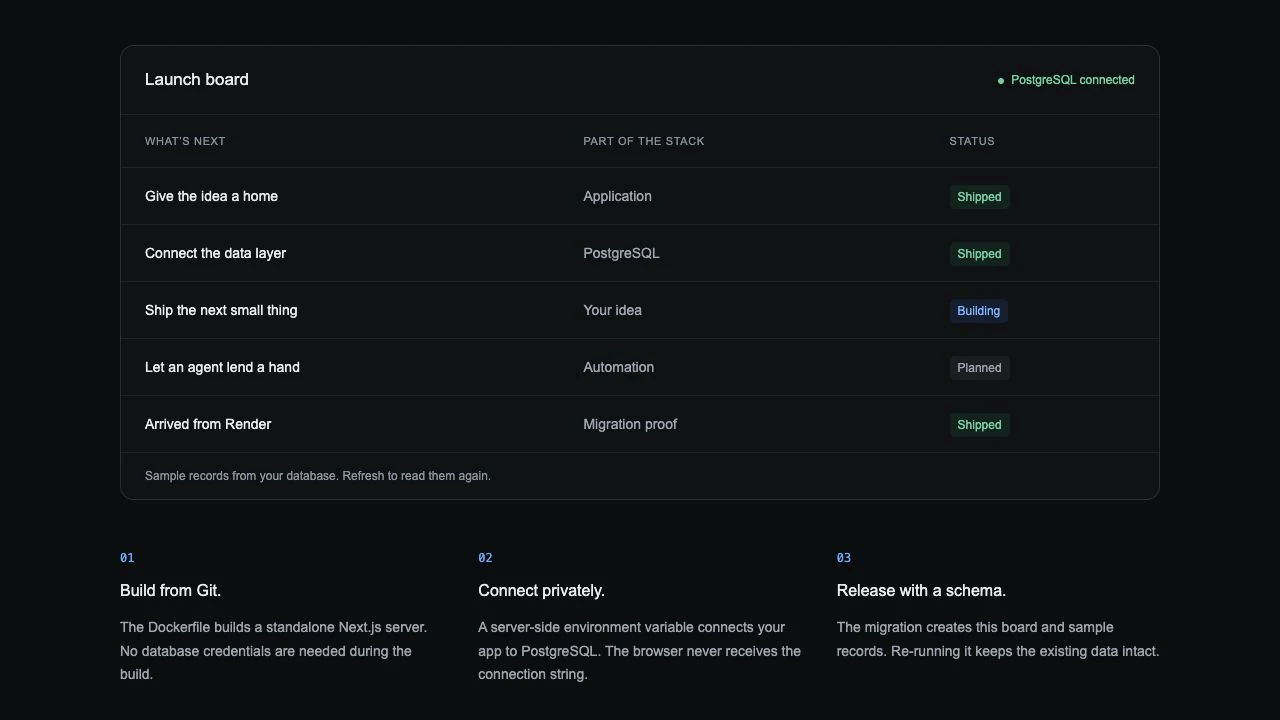This screenshot has height=720, width=1280.
Task: Click the '03' step number
Action: tap(844, 558)
